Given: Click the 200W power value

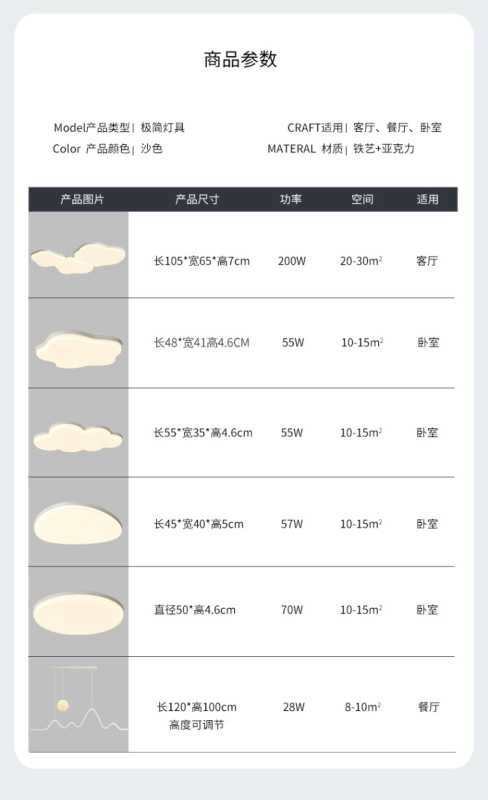Looking at the screenshot, I should (x=292, y=261).
